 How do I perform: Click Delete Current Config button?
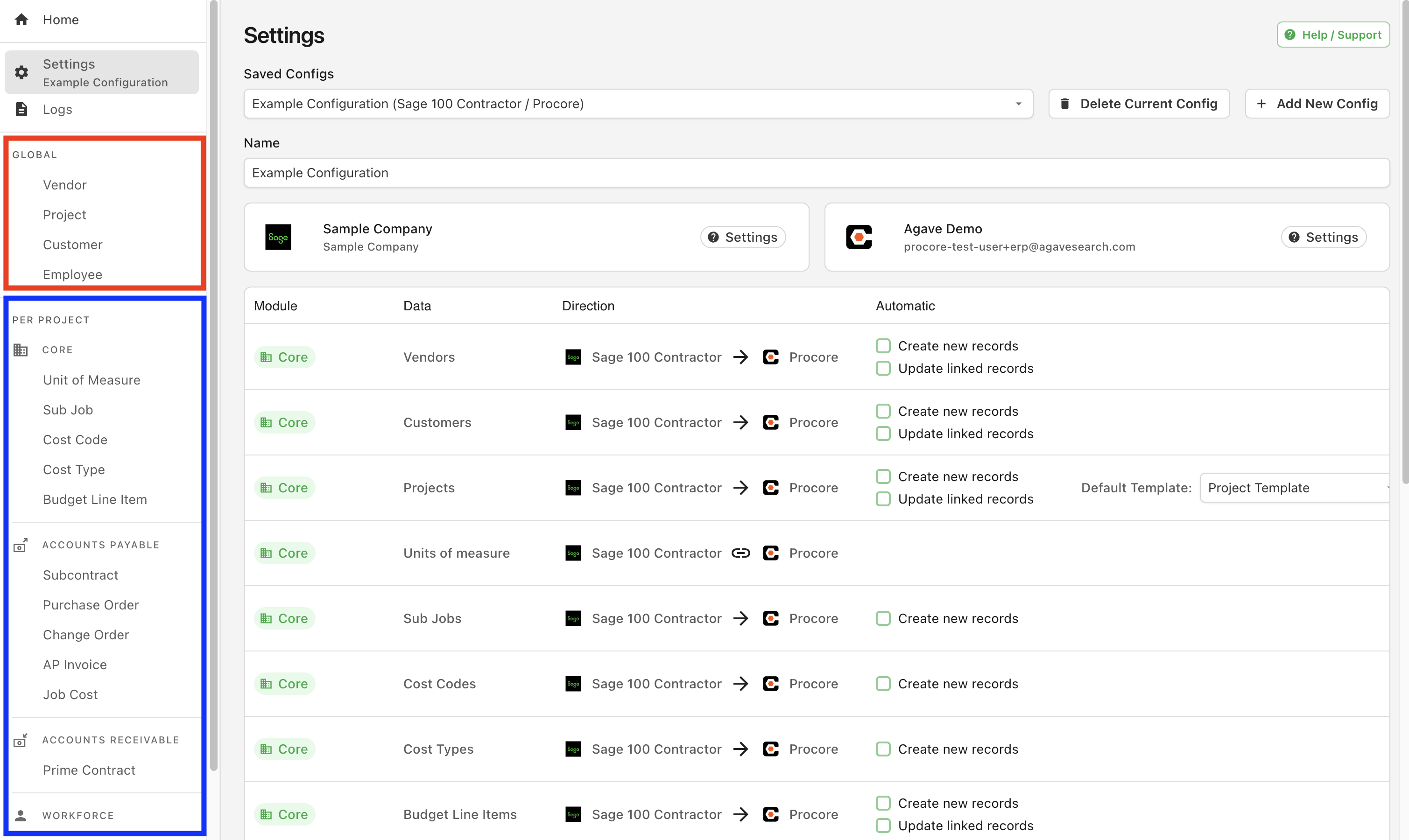(1139, 104)
